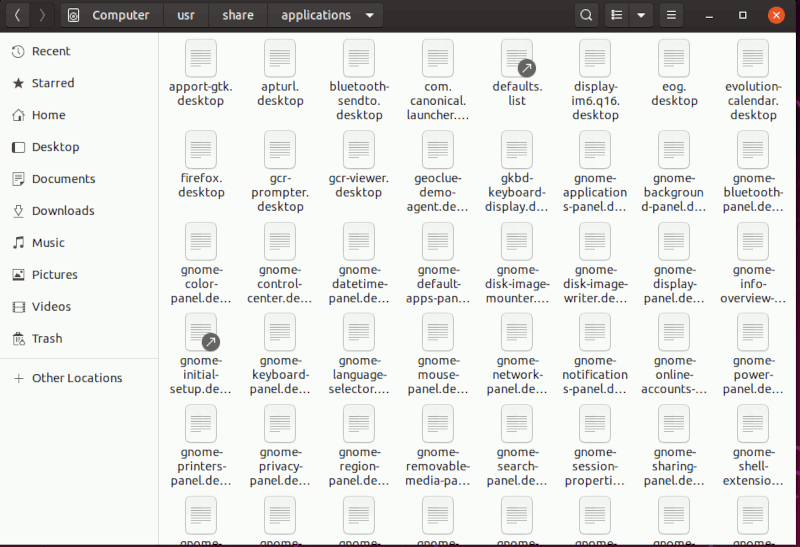Open Documents in the sidebar

point(79,179)
